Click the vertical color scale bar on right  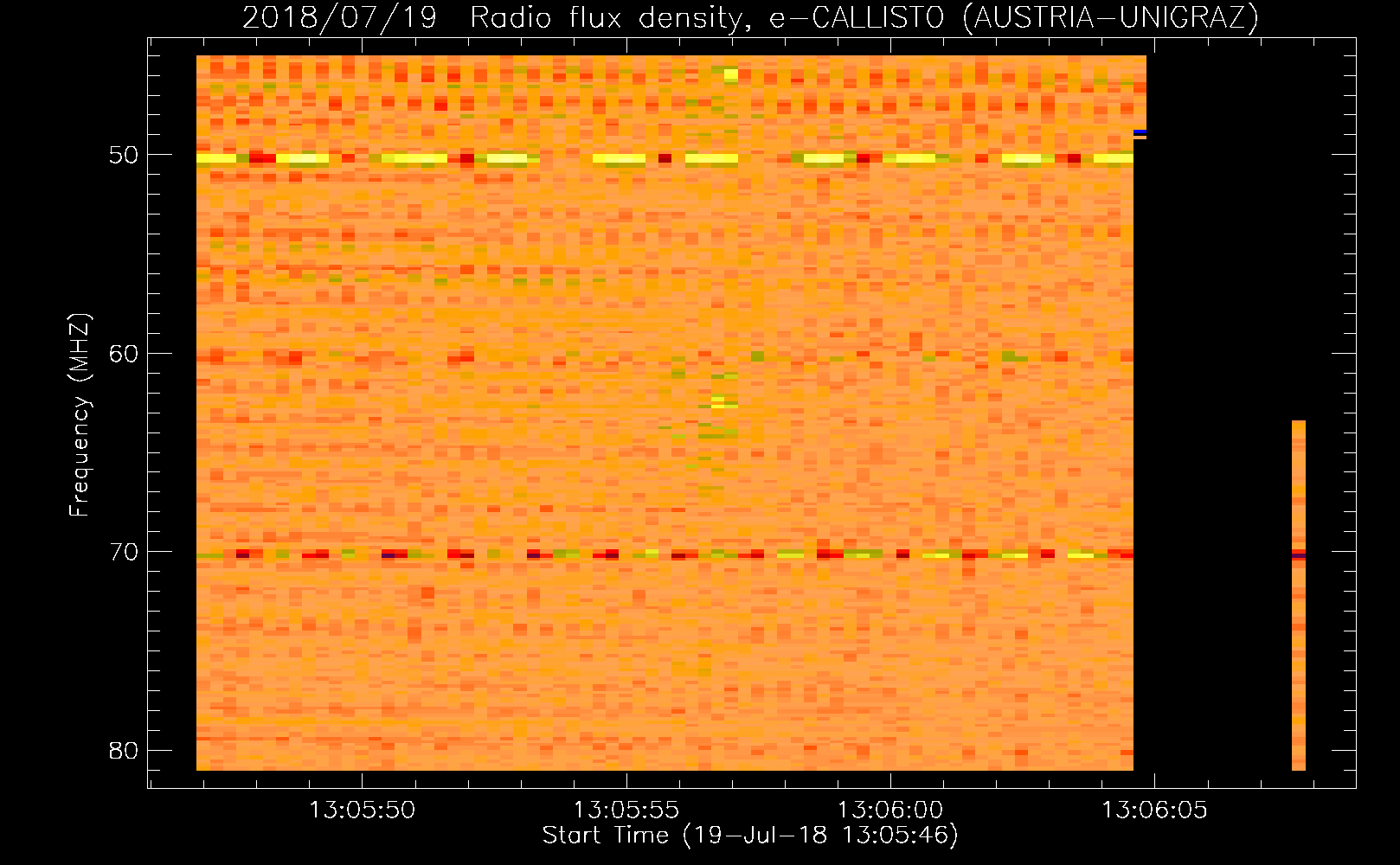[1299, 595]
